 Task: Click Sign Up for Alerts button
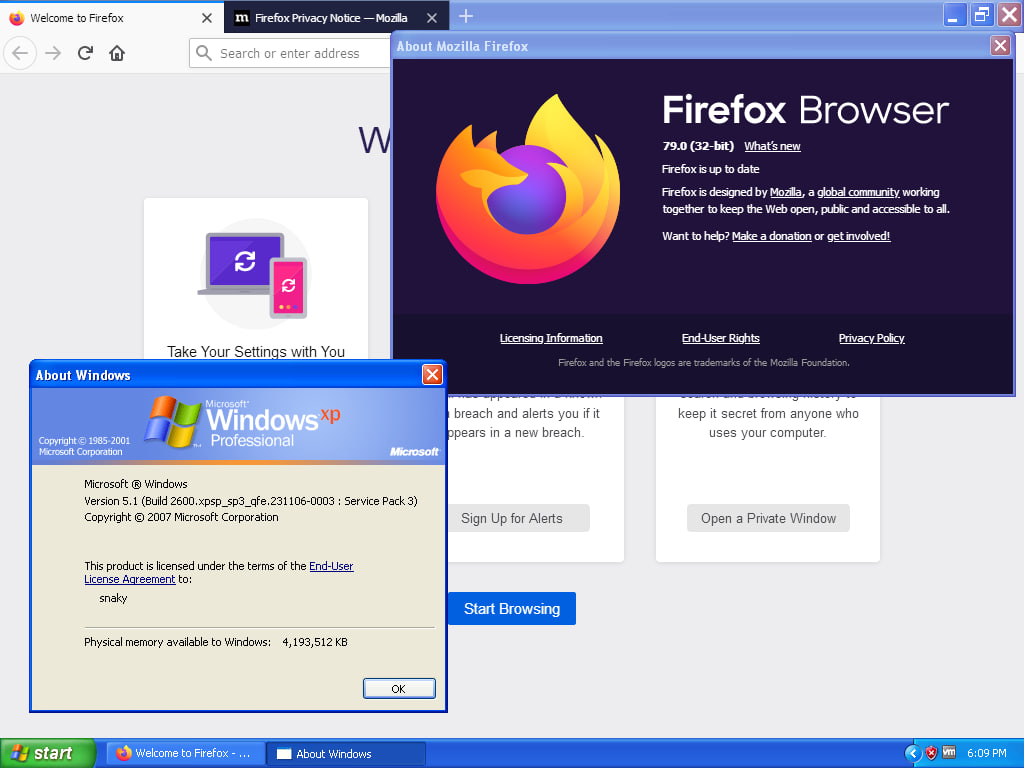(519, 518)
